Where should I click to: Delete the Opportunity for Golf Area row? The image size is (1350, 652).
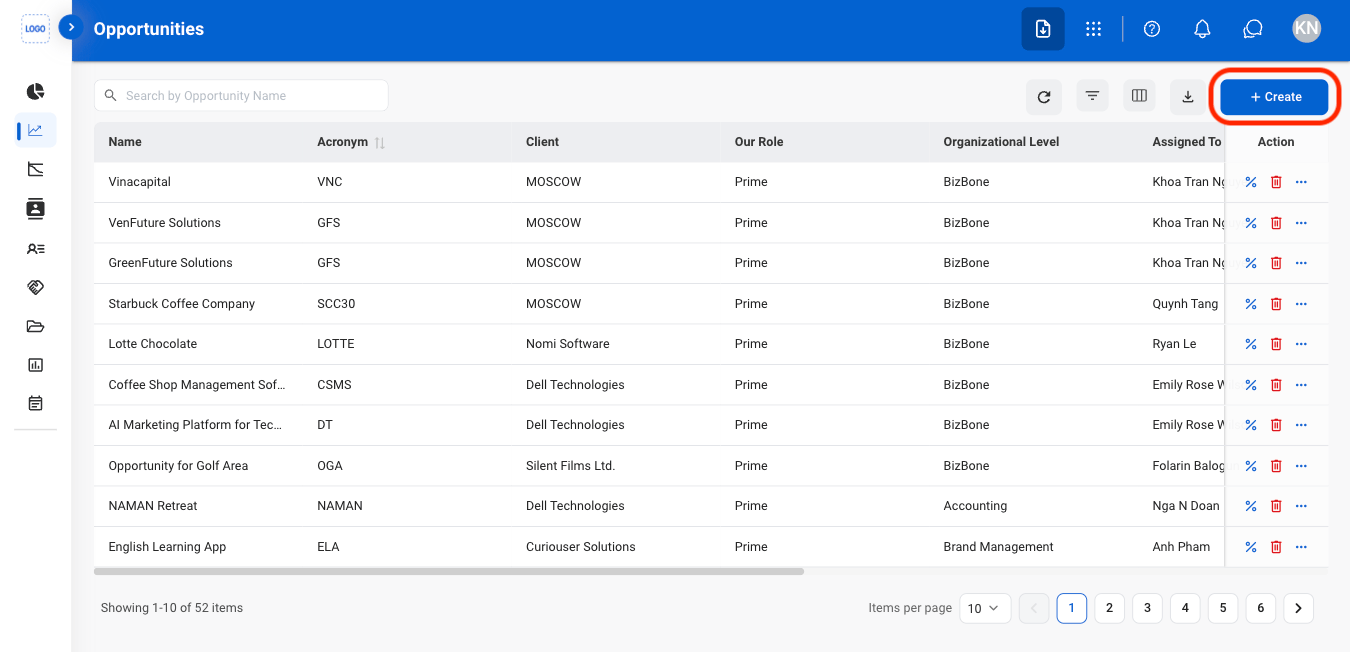pos(1276,466)
